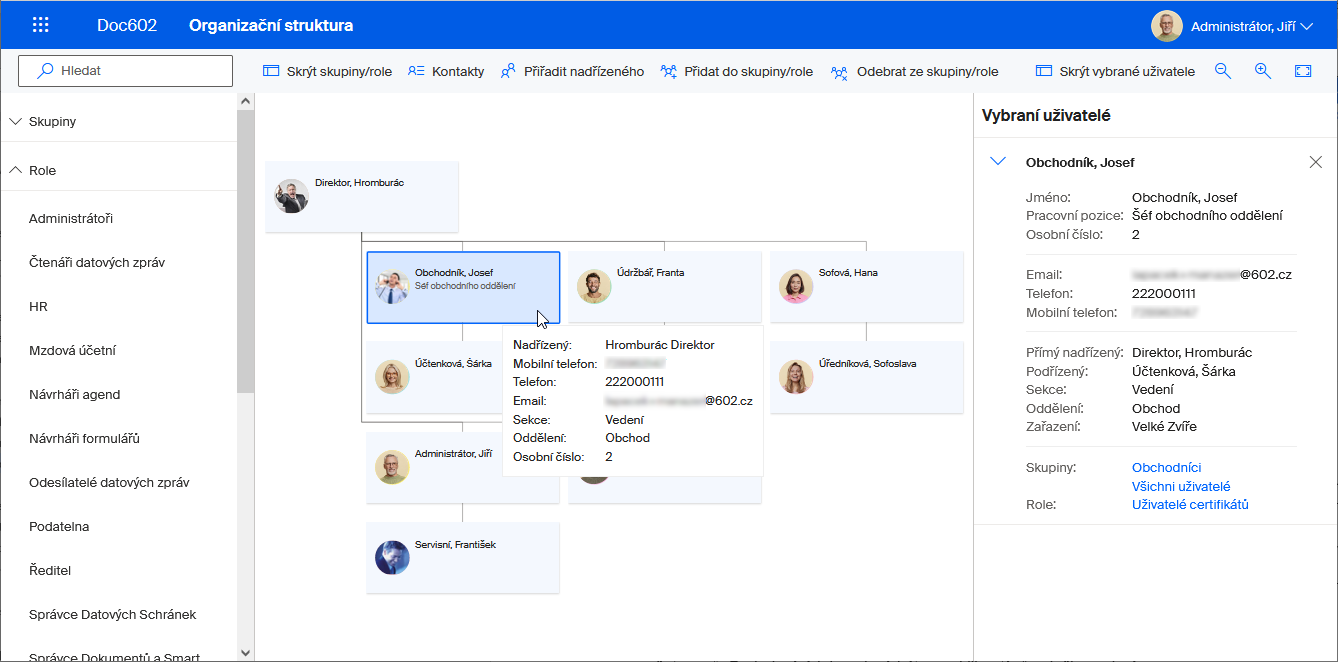The width and height of the screenshot is (1338, 662).
Task: Click the Servisní, František avatar
Action: [x=392, y=557]
